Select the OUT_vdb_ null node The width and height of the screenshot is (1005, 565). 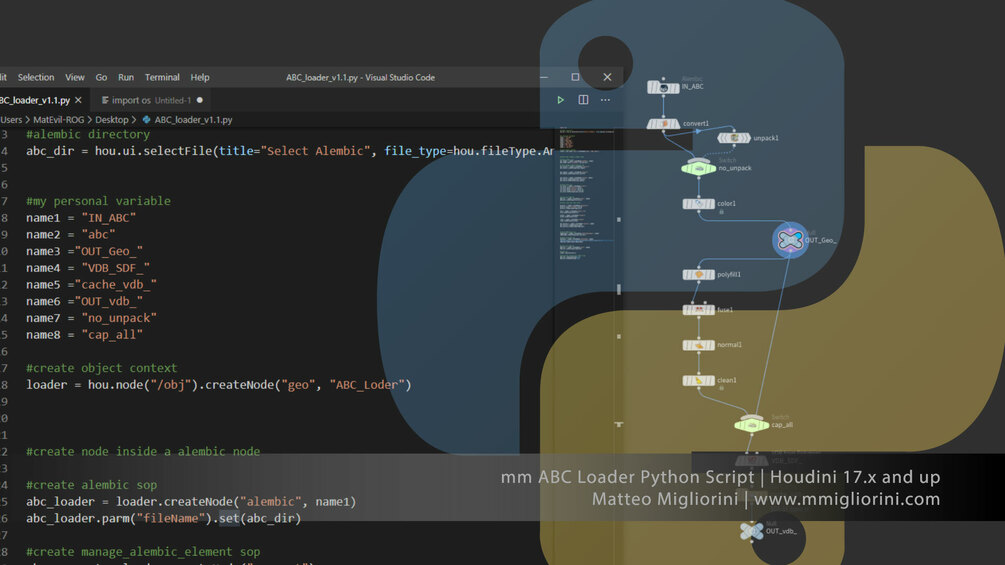[x=752, y=531]
